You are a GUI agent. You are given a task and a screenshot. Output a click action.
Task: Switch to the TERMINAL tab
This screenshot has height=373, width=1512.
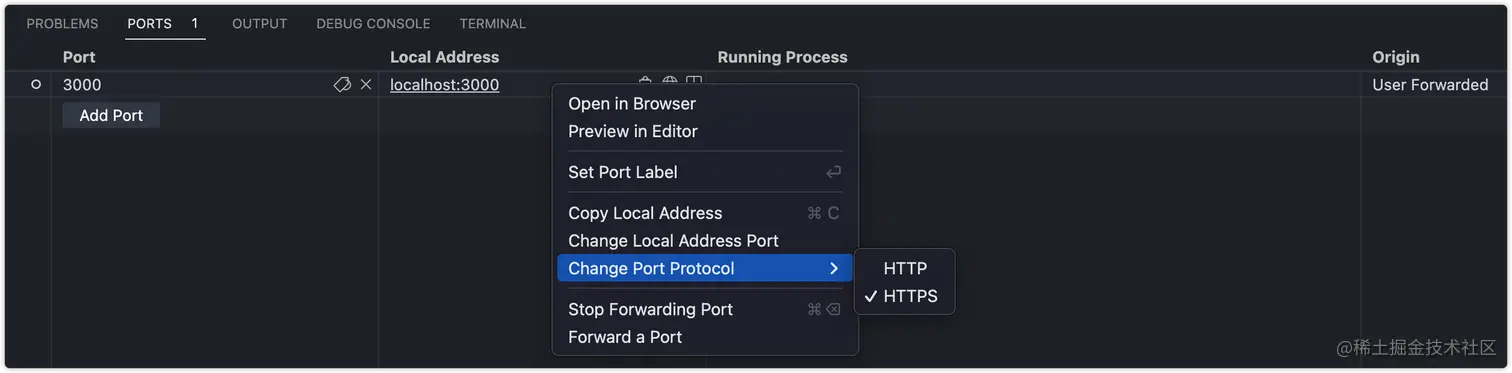(x=492, y=23)
